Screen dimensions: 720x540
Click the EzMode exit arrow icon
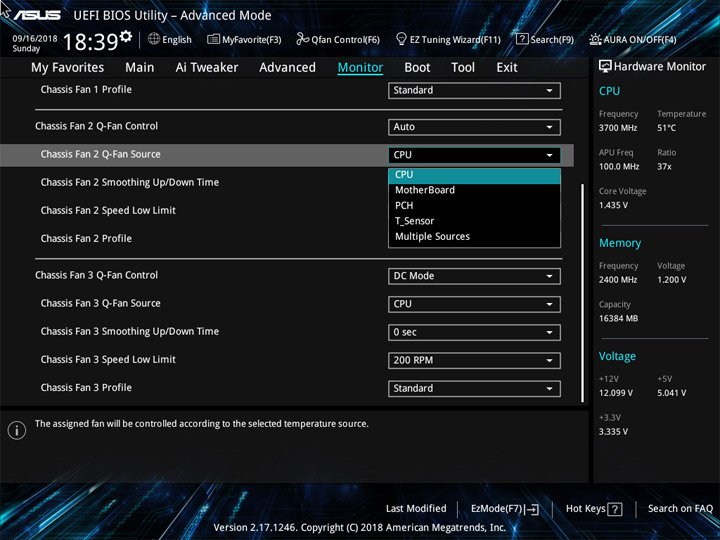point(532,509)
